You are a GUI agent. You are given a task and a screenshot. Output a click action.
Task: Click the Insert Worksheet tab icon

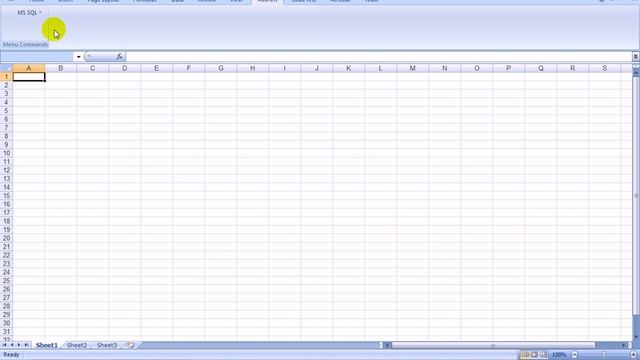(131, 345)
